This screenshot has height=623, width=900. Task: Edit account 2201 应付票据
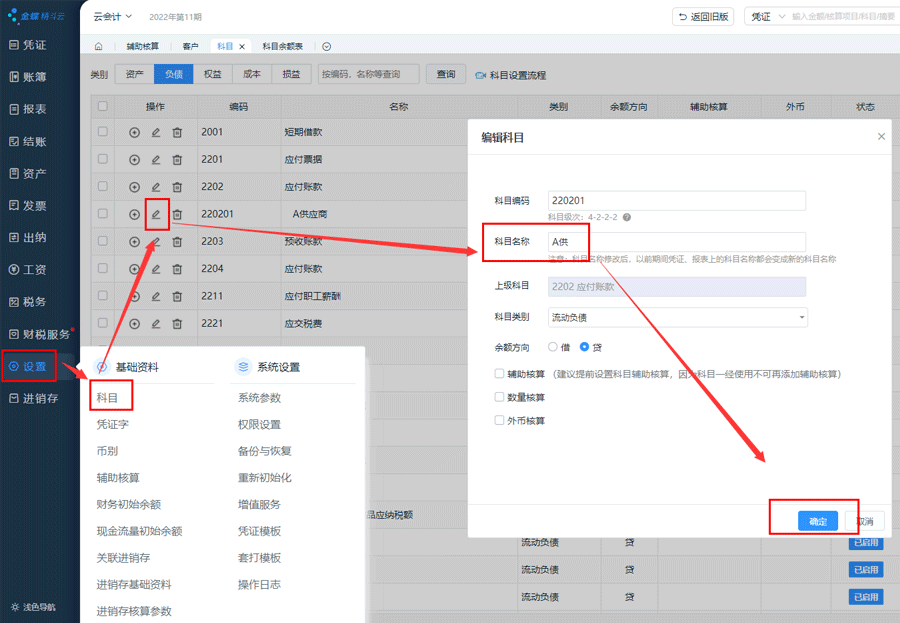coord(156,160)
